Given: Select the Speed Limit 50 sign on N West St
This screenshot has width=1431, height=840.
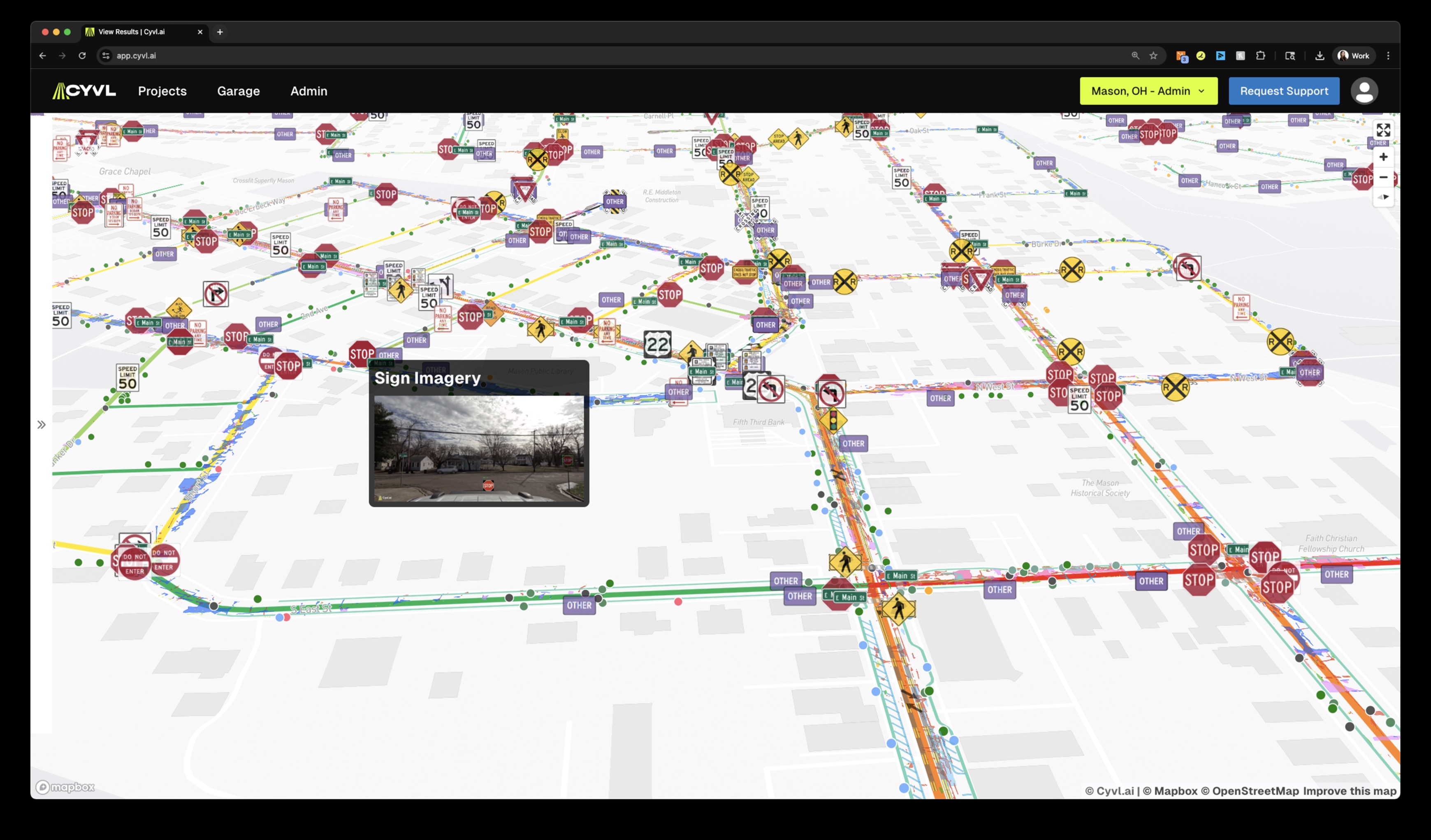Looking at the screenshot, I should point(1079,400).
